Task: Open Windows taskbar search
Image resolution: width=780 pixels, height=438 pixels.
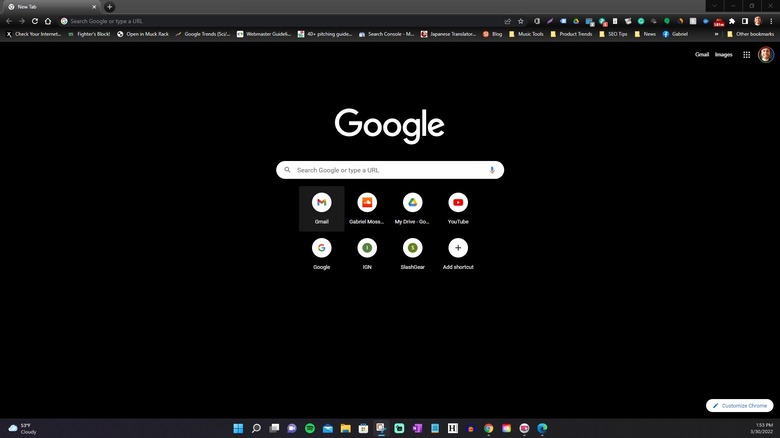Action: pyautogui.click(x=256, y=428)
